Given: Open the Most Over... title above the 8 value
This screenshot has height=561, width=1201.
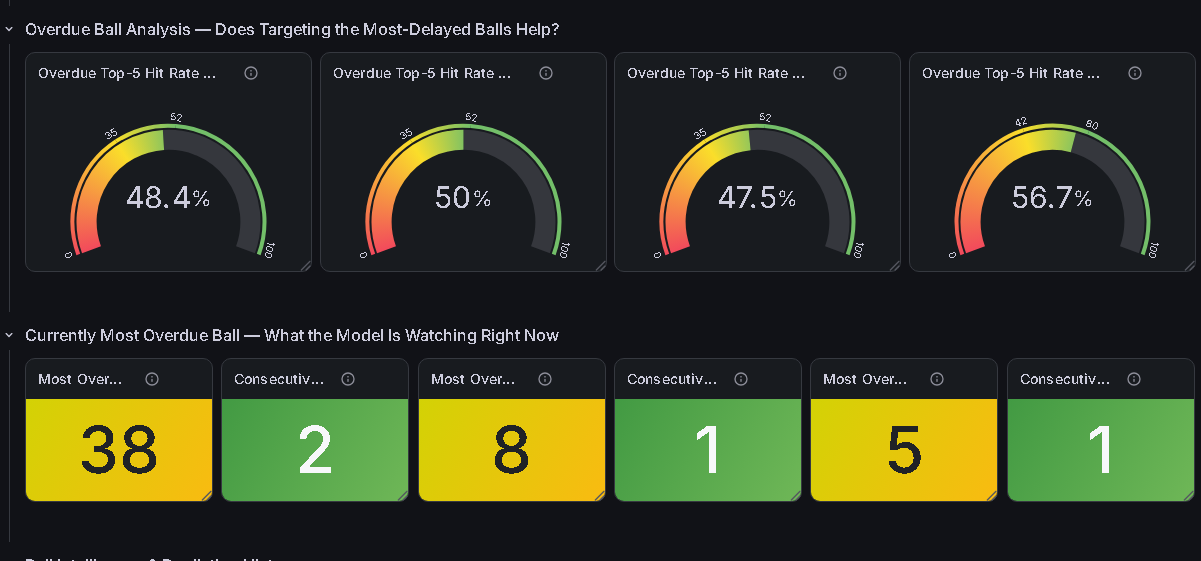Looking at the screenshot, I should click(x=473, y=379).
